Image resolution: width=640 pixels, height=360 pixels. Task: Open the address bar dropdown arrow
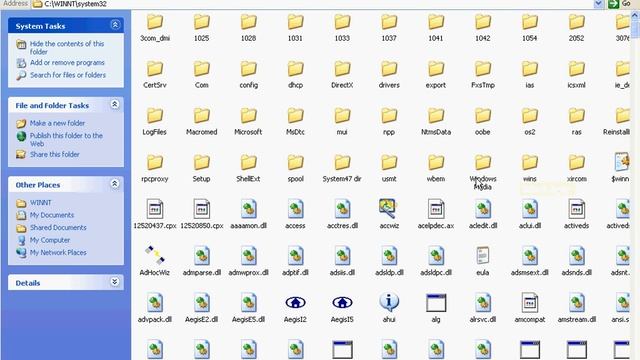point(598,4)
